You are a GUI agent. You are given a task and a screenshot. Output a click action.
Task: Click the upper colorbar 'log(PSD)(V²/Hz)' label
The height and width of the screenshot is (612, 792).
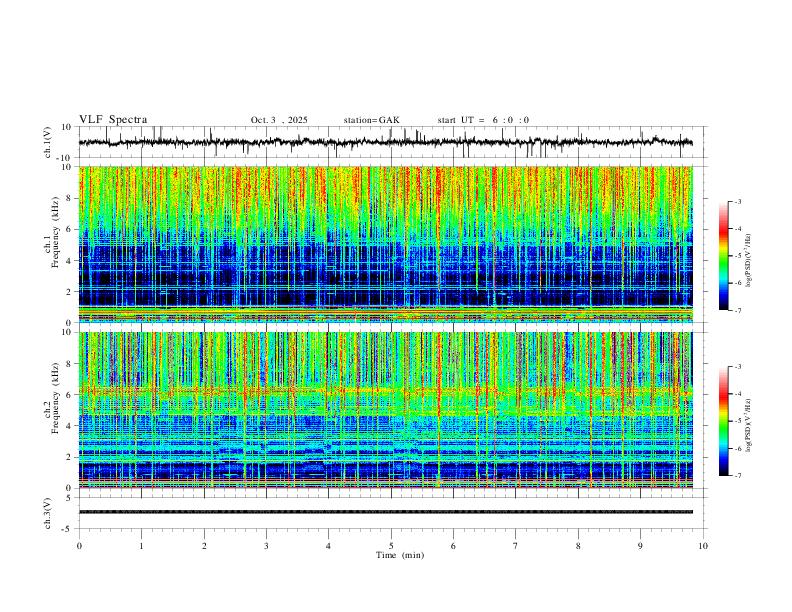(x=749, y=260)
